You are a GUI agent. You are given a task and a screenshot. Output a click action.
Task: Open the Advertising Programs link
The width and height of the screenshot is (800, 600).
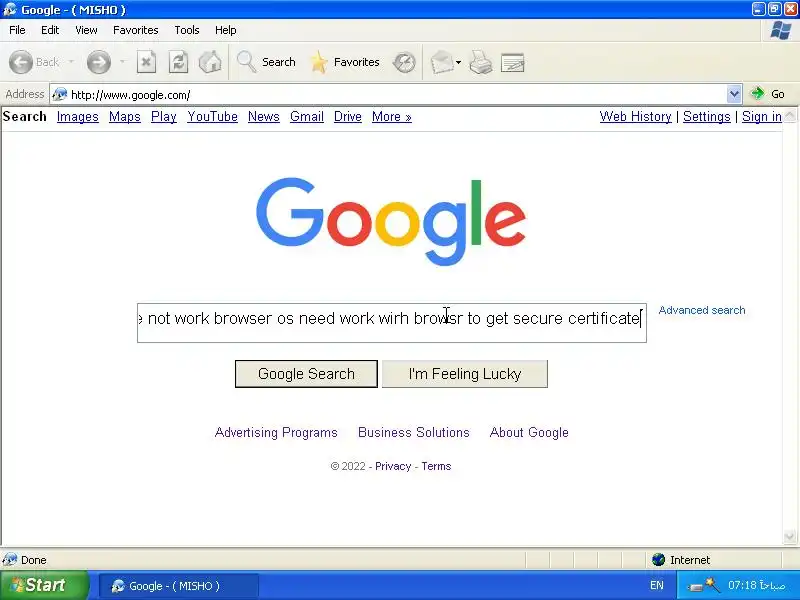tap(276, 433)
